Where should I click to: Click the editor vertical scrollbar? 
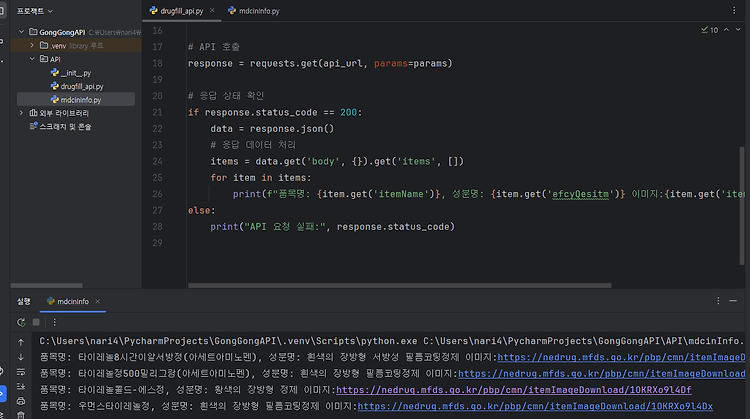pos(742,206)
